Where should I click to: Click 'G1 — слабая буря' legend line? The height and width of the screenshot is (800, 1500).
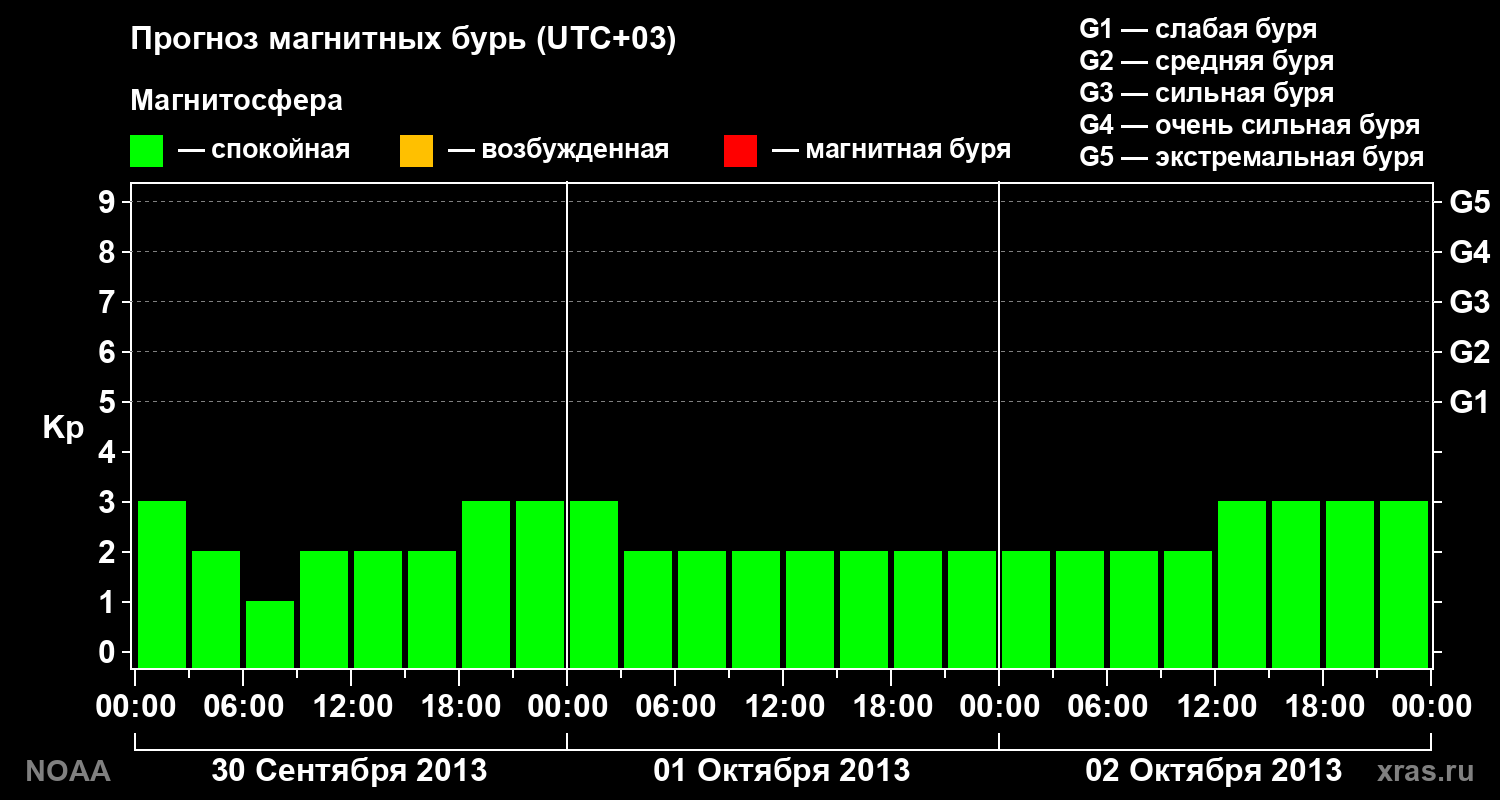(1198, 29)
